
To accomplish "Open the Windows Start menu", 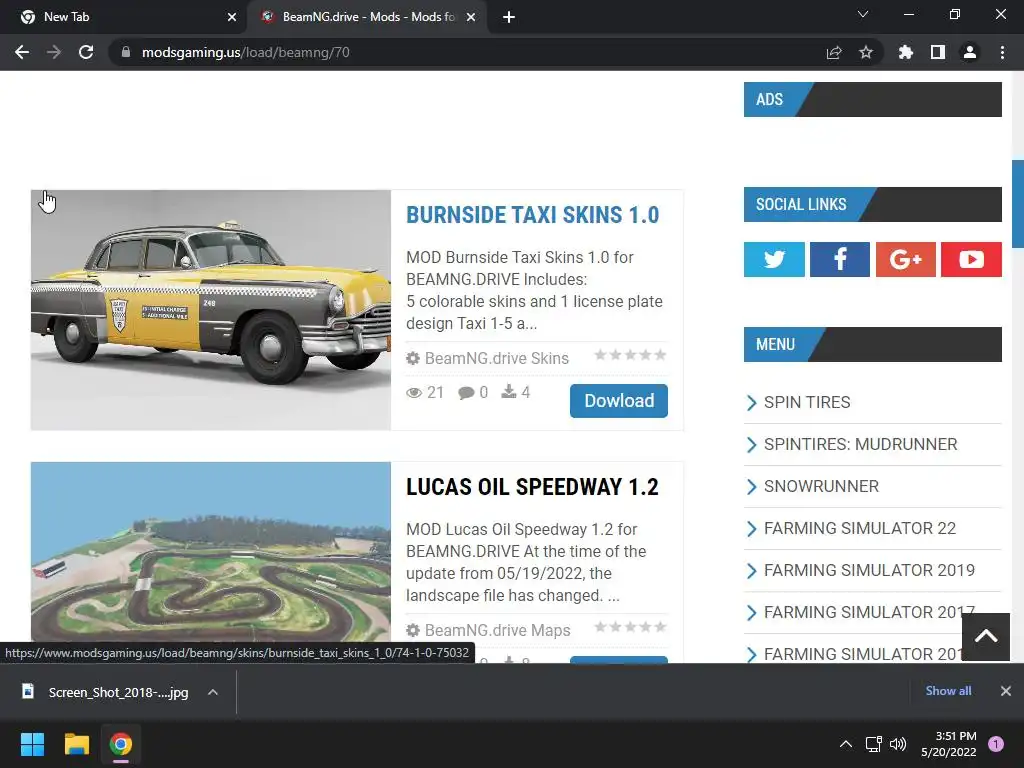I will point(32,744).
